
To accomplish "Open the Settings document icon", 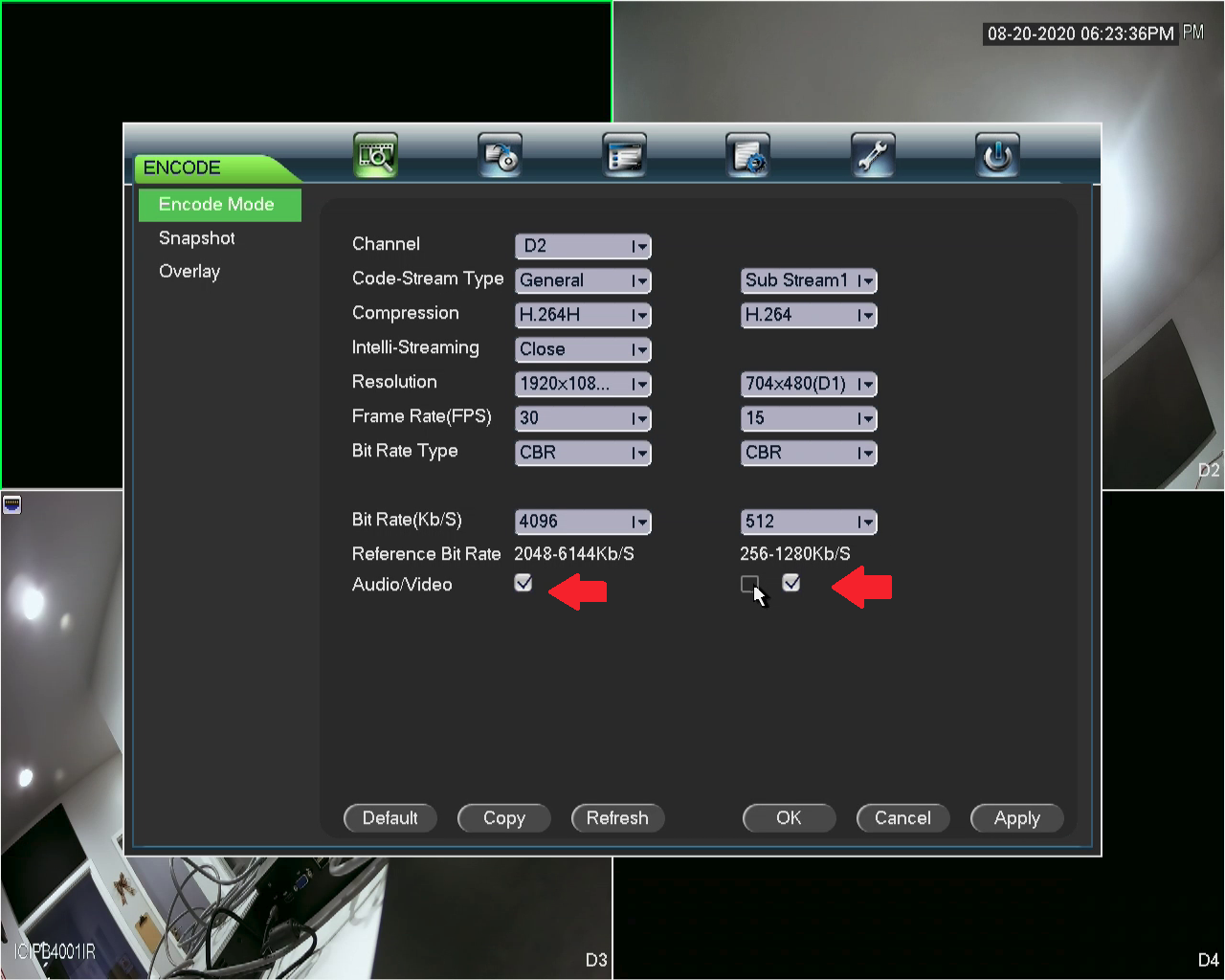I will [x=748, y=154].
